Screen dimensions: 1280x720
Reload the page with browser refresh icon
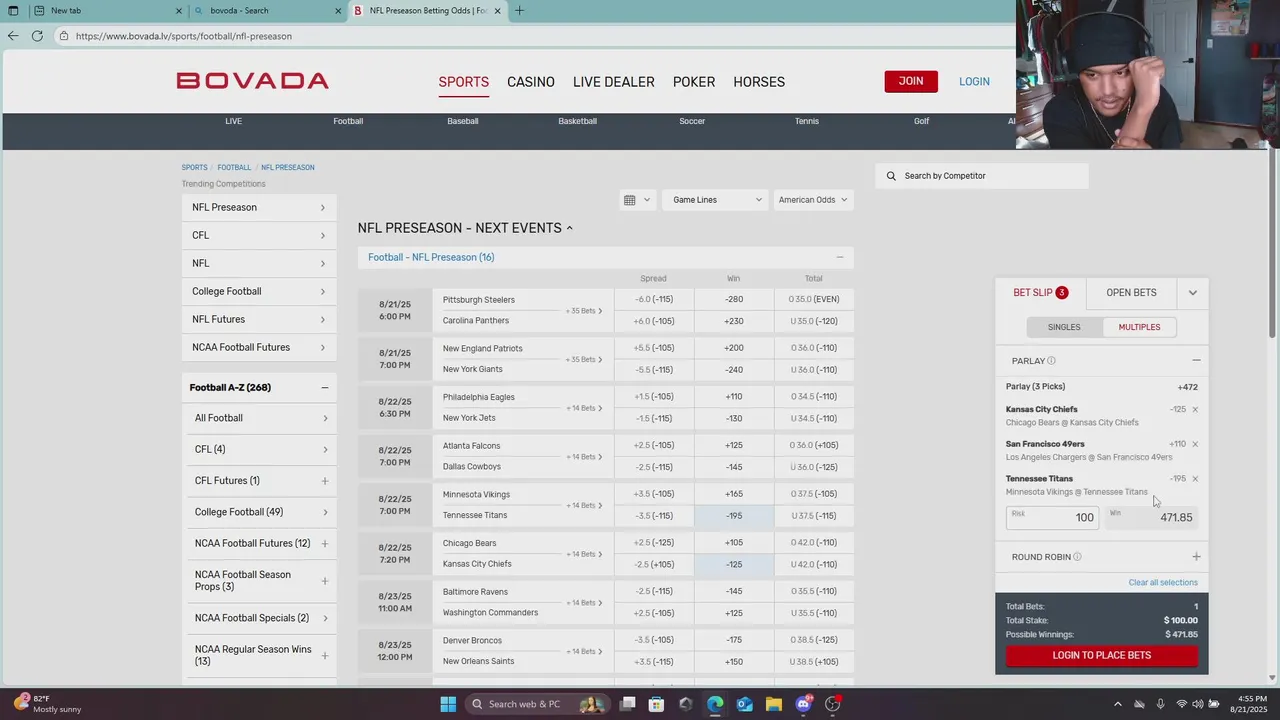pos(37,36)
